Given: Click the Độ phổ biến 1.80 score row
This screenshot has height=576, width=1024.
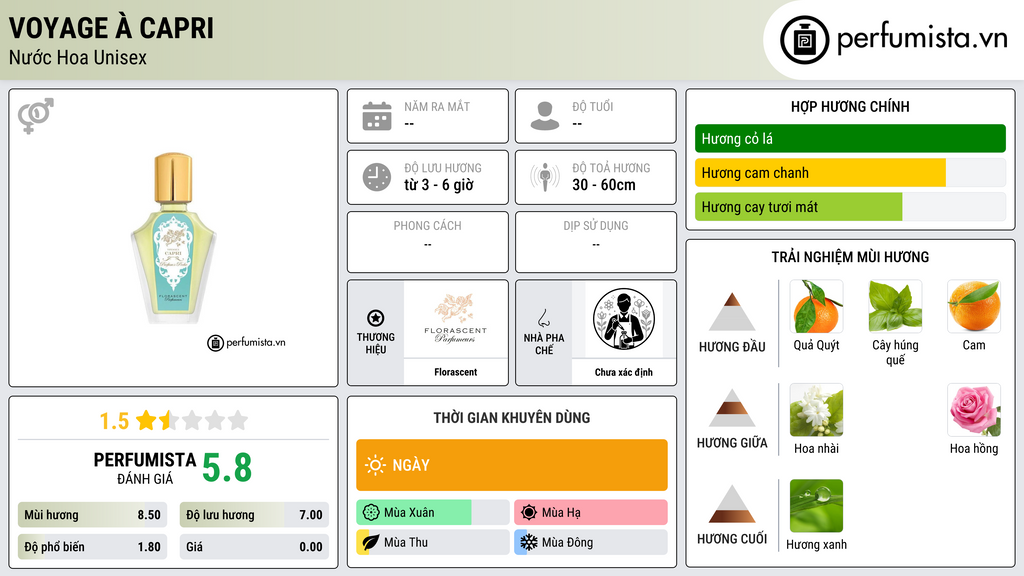Looking at the screenshot, I should 93,547.
